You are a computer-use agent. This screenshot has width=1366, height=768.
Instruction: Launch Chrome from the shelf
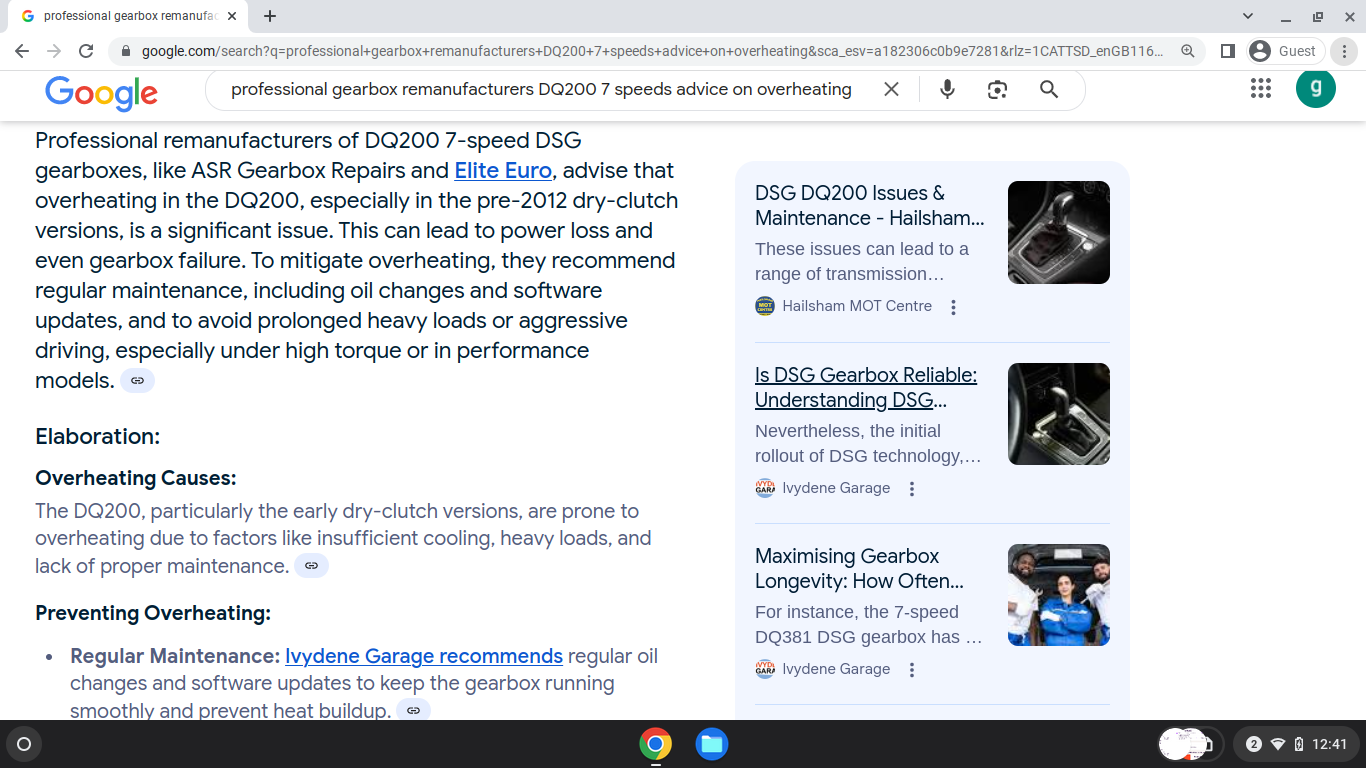(656, 744)
